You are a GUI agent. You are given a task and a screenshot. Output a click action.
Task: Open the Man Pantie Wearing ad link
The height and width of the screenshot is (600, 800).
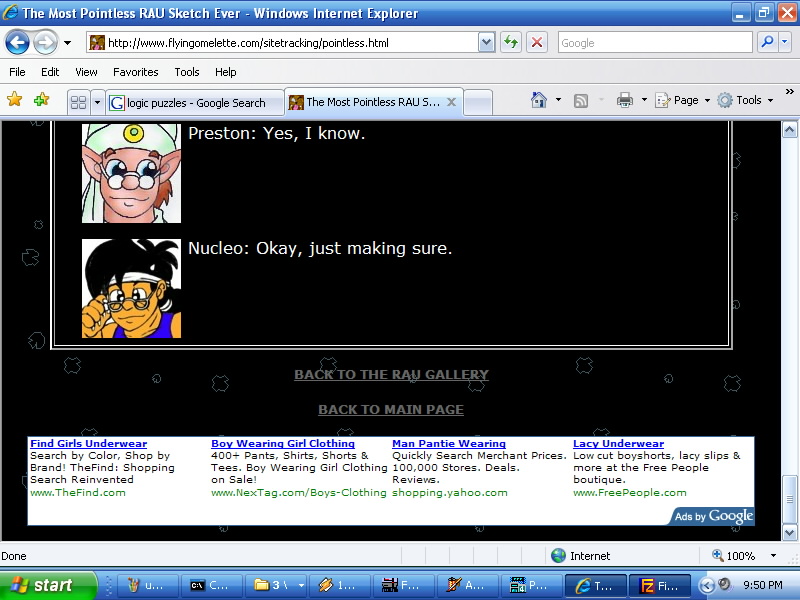(449, 443)
